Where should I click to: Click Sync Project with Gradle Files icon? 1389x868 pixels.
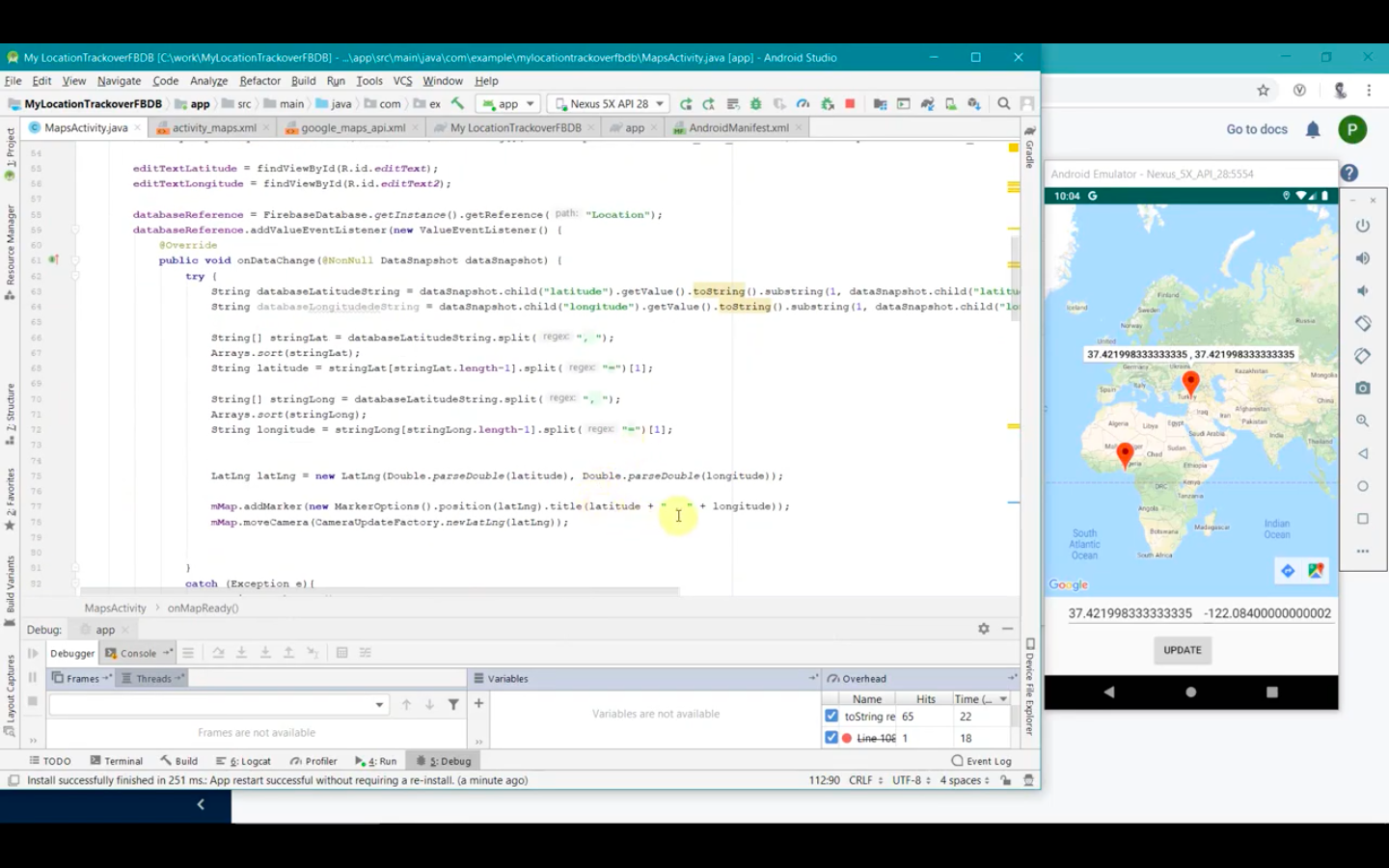pos(927,103)
